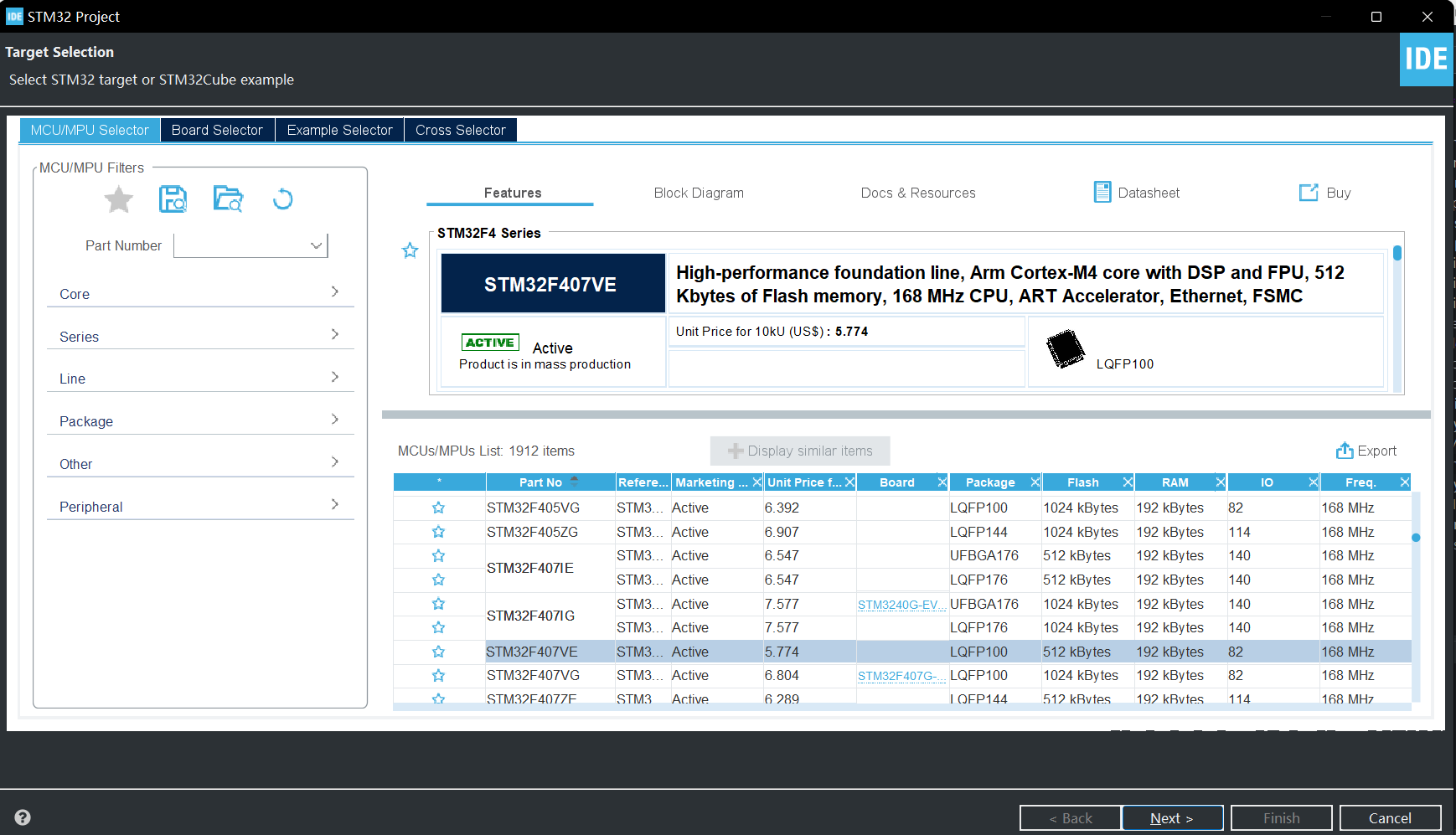The image size is (1456, 835).
Task: Toggle favorite star for STM32F407VG row
Action: pos(438,675)
